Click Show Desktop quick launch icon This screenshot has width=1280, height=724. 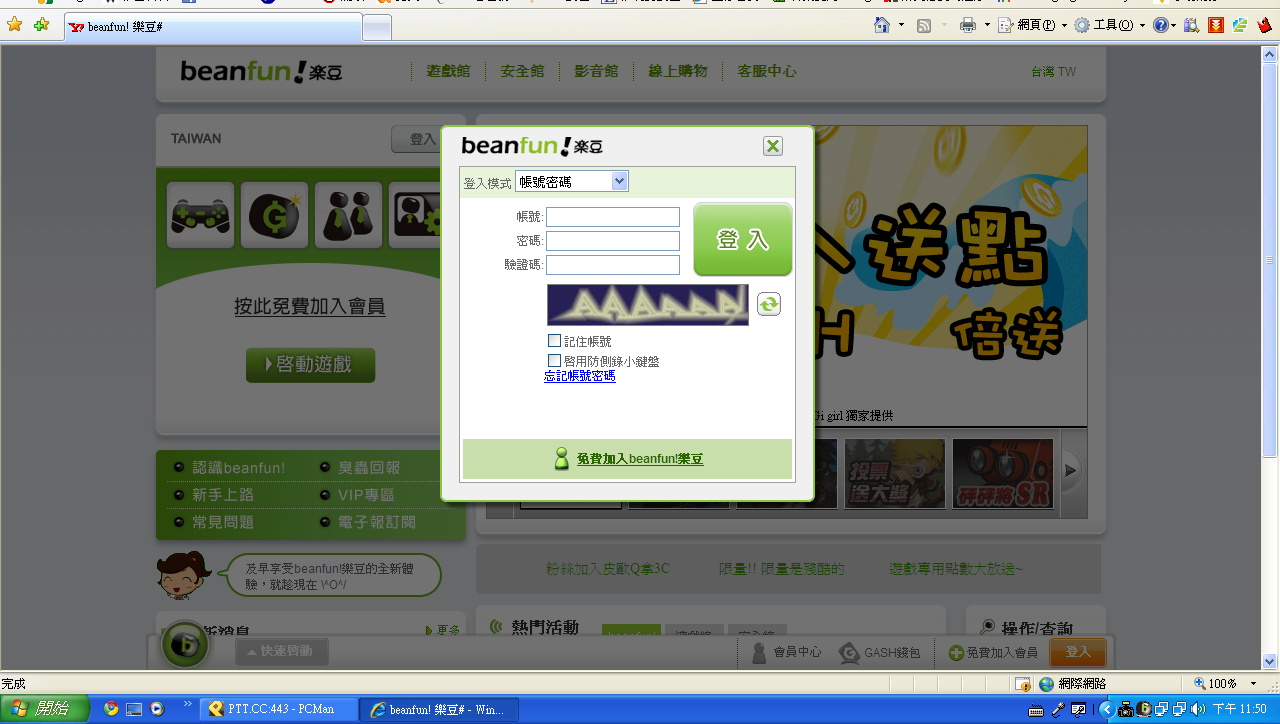point(134,709)
